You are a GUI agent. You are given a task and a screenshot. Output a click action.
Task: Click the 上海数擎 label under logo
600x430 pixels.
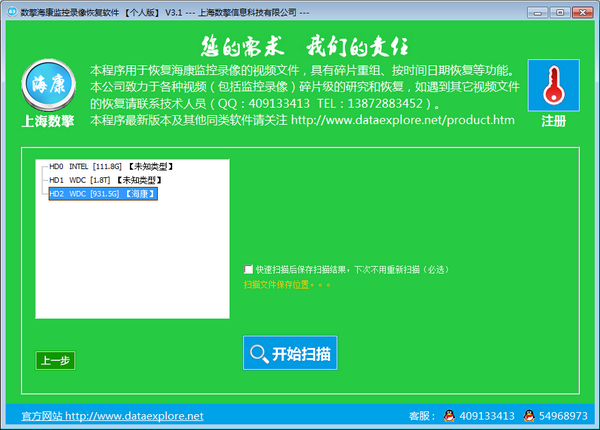pos(48,121)
